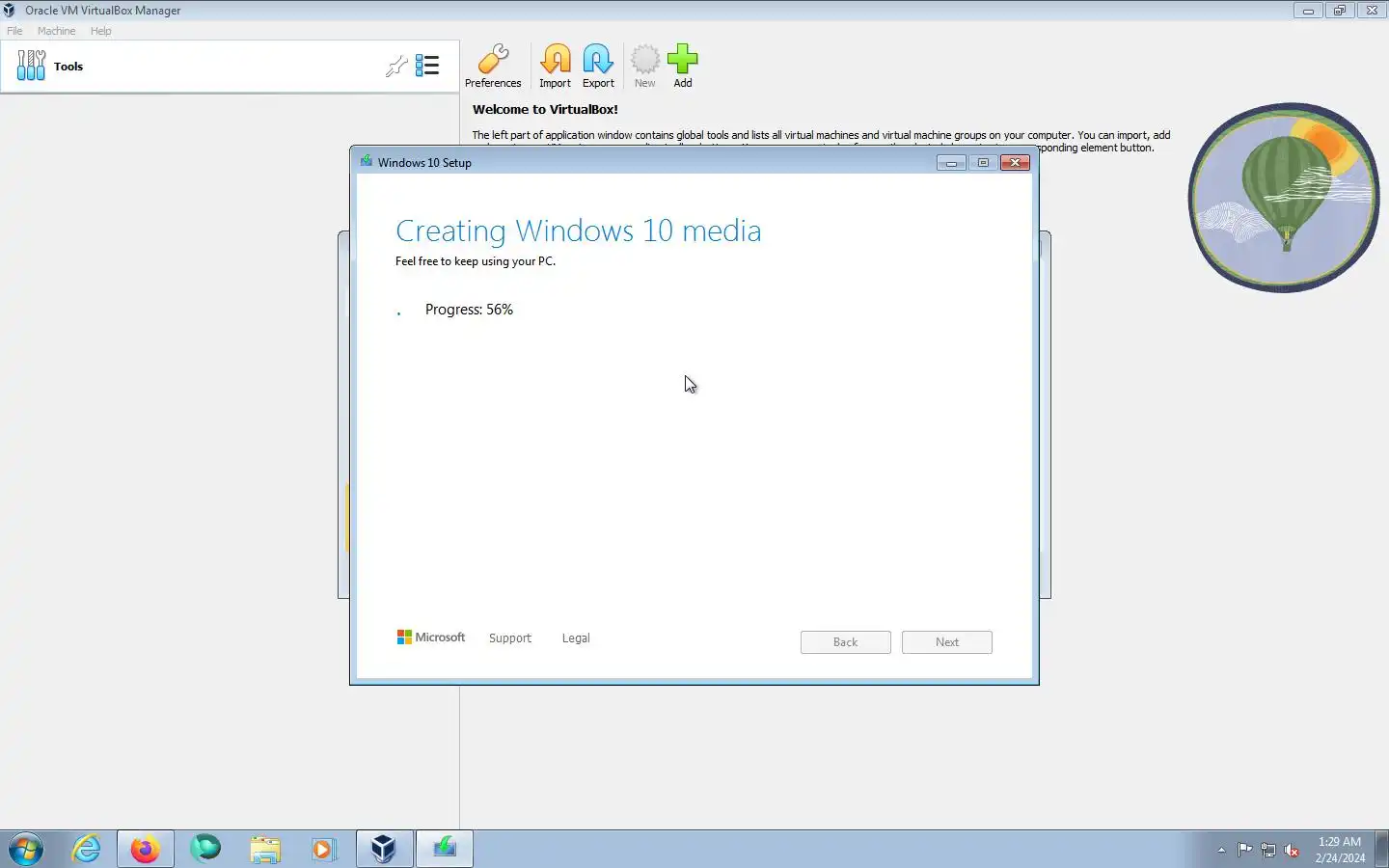Click the Export appliance icon
Screen dimensions: 1389x868
(598, 66)
